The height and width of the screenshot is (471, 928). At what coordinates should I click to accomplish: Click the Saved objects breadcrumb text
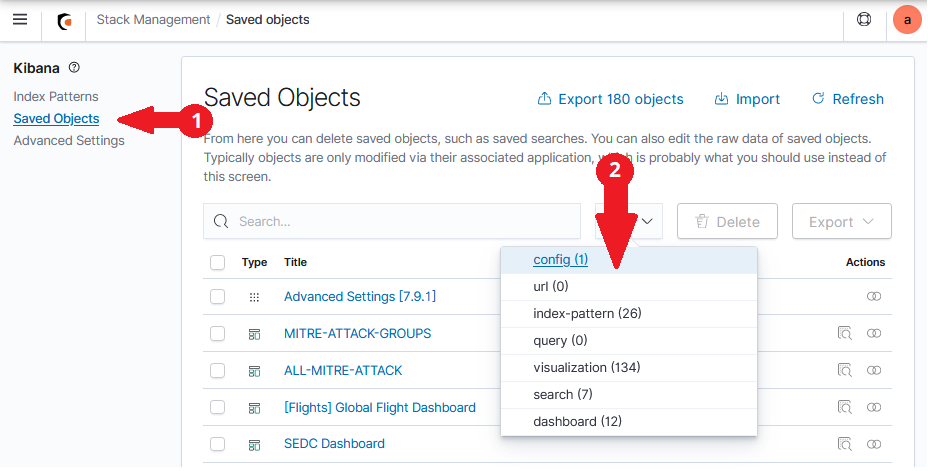[x=268, y=20]
